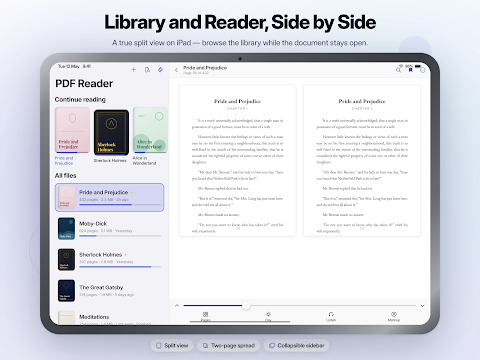Click the edit pencil icon in library header
The height and width of the screenshot is (360, 480).
point(160,70)
